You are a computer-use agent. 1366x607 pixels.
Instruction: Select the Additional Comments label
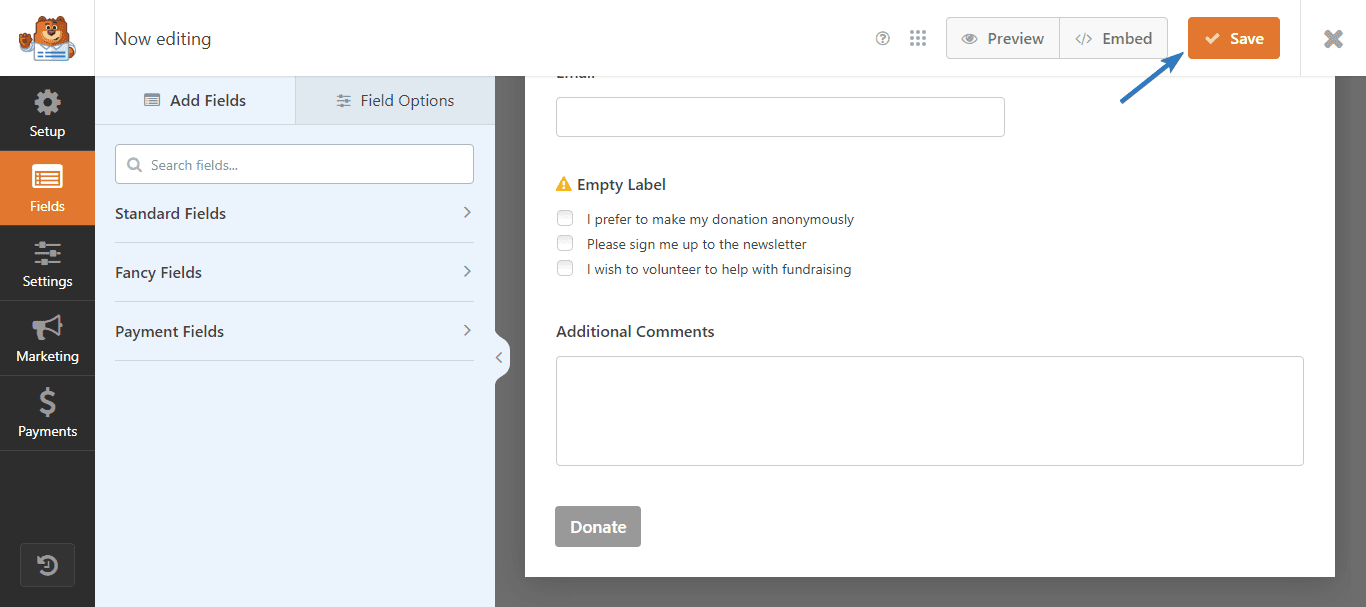pos(635,331)
